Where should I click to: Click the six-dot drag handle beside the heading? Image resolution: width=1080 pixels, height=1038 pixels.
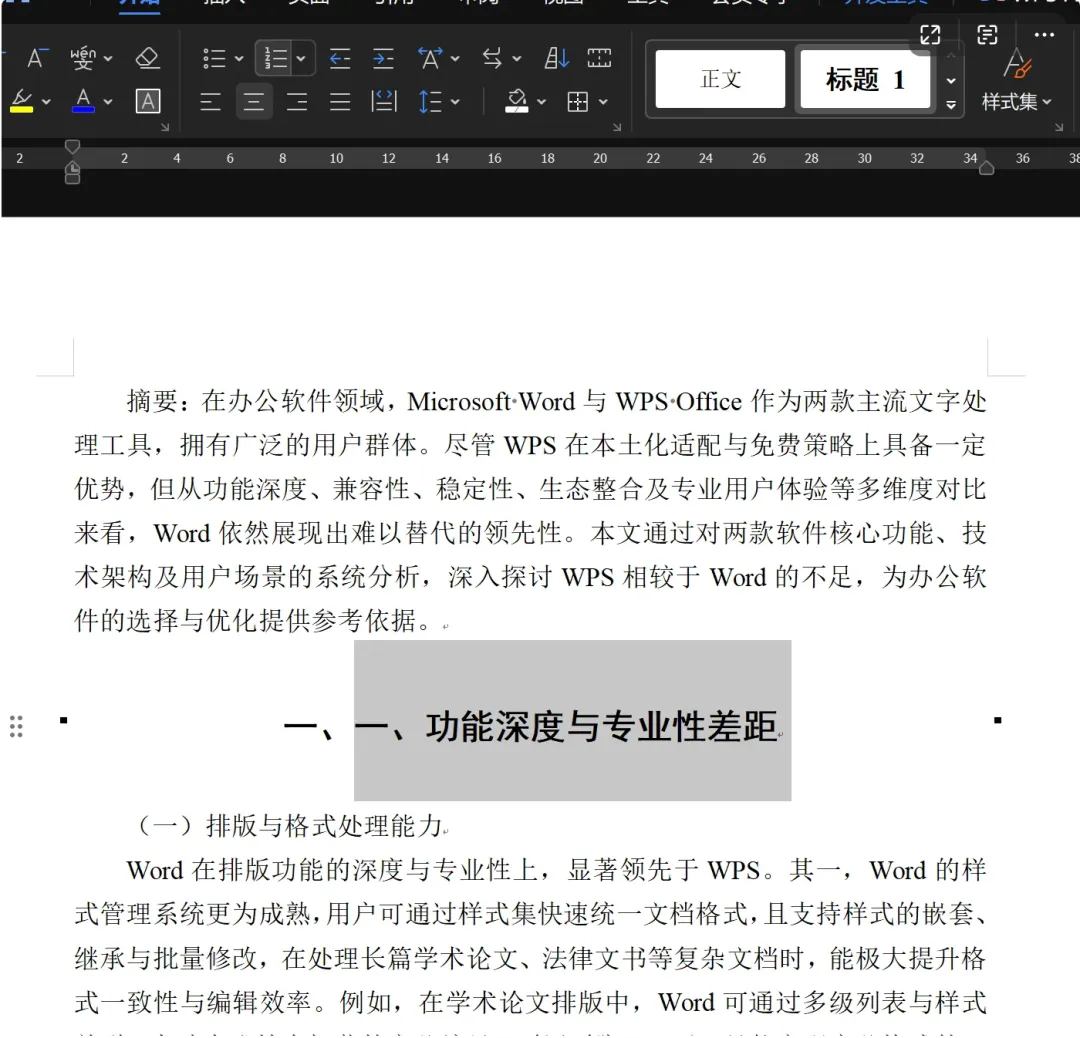click(x=17, y=727)
